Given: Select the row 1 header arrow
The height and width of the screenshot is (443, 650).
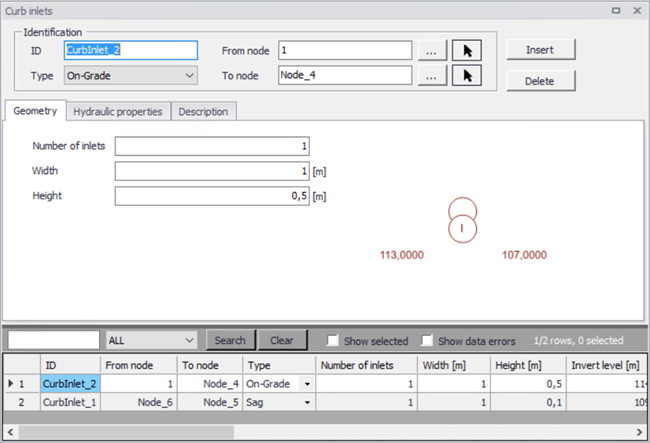Looking at the screenshot, I should coord(22,384).
